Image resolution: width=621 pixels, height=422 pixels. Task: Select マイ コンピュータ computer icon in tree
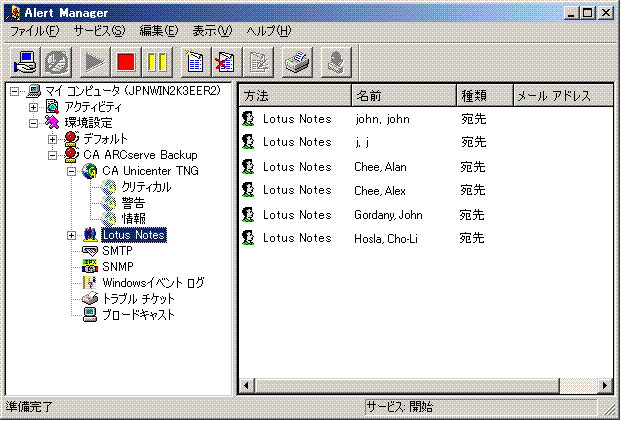click(x=34, y=91)
